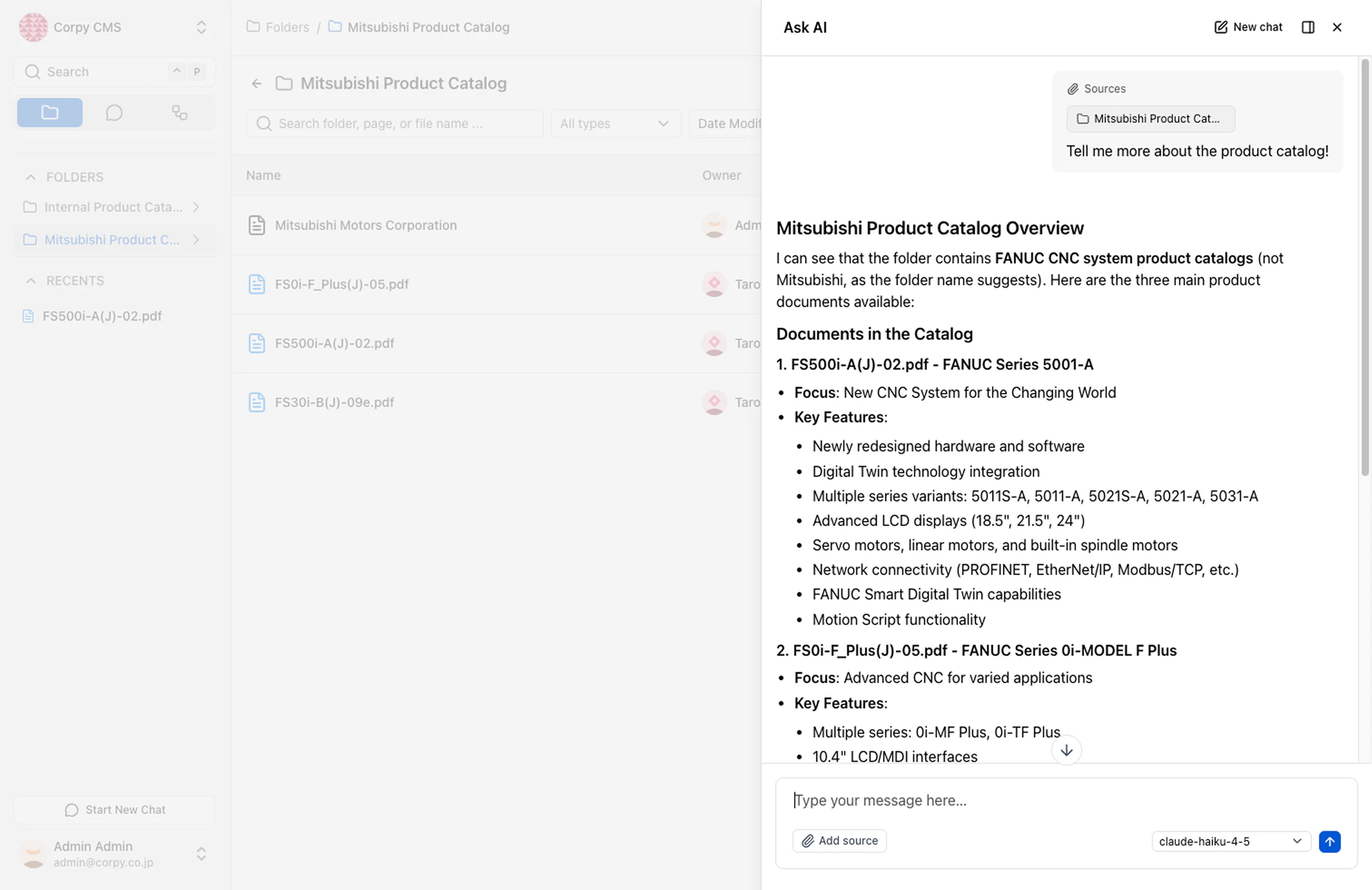
Task: Send the message with the blue arrow button
Action: pyautogui.click(x=1330, y=842)
